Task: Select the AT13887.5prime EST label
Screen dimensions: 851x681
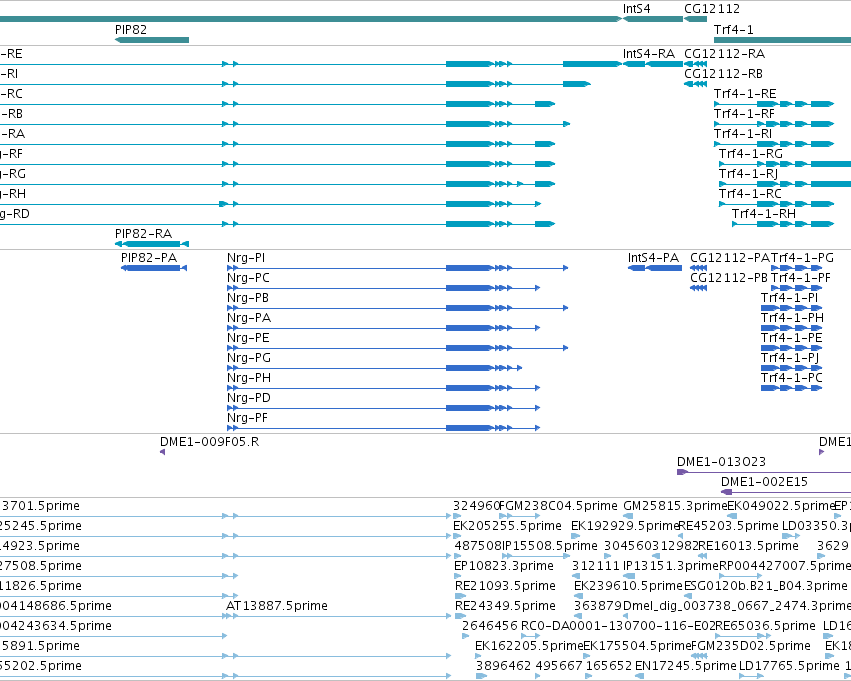Action: [277, 606]
